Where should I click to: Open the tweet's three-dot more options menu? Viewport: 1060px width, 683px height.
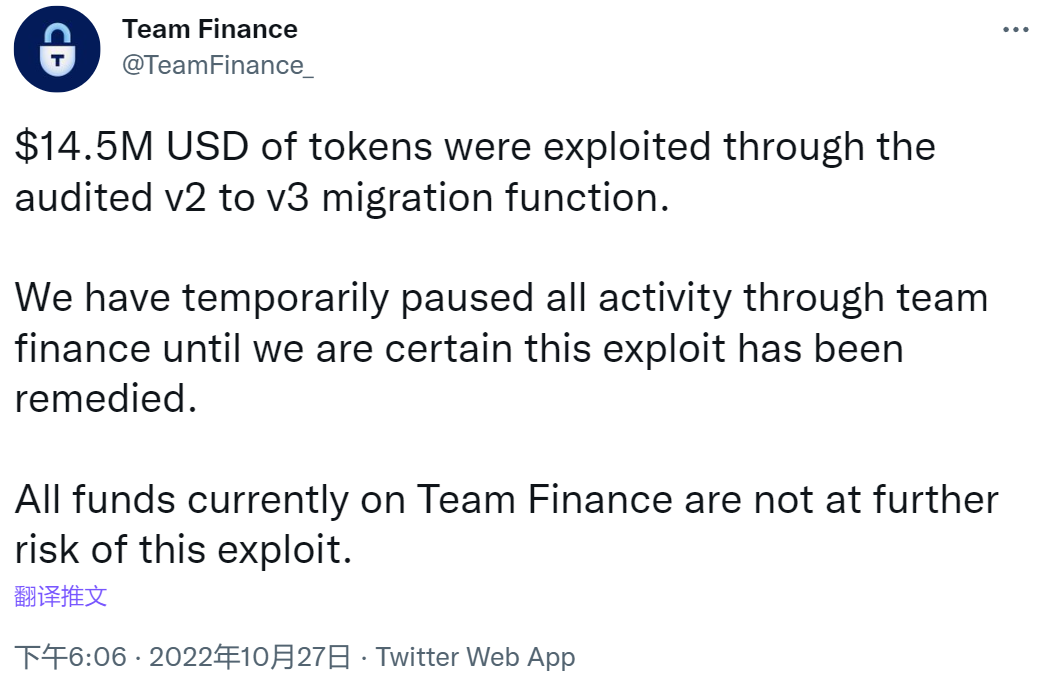(1016, 30)
